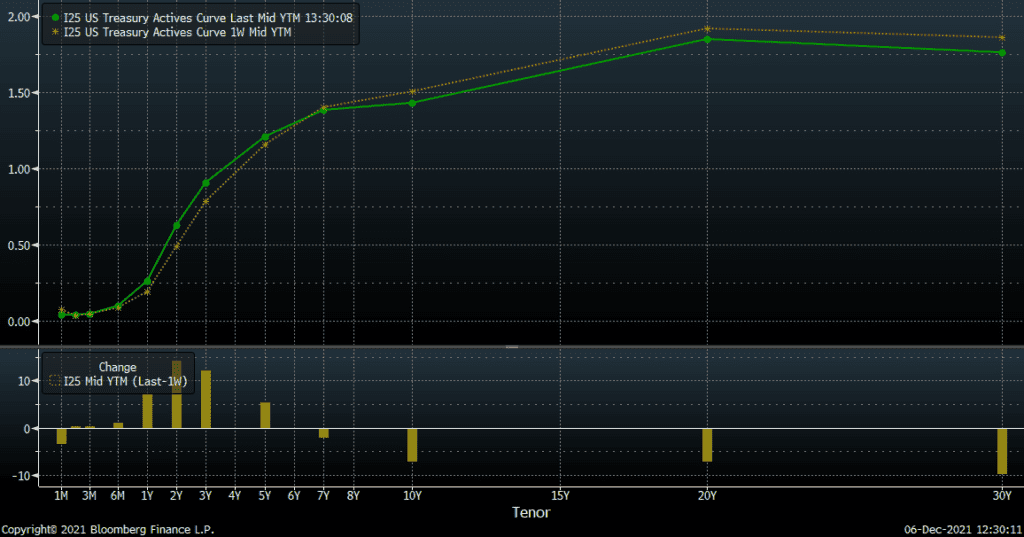Click the negative change bar at 30Y
The width and height of the screenshot is (1024, 537).
[x=1002, y=451]
